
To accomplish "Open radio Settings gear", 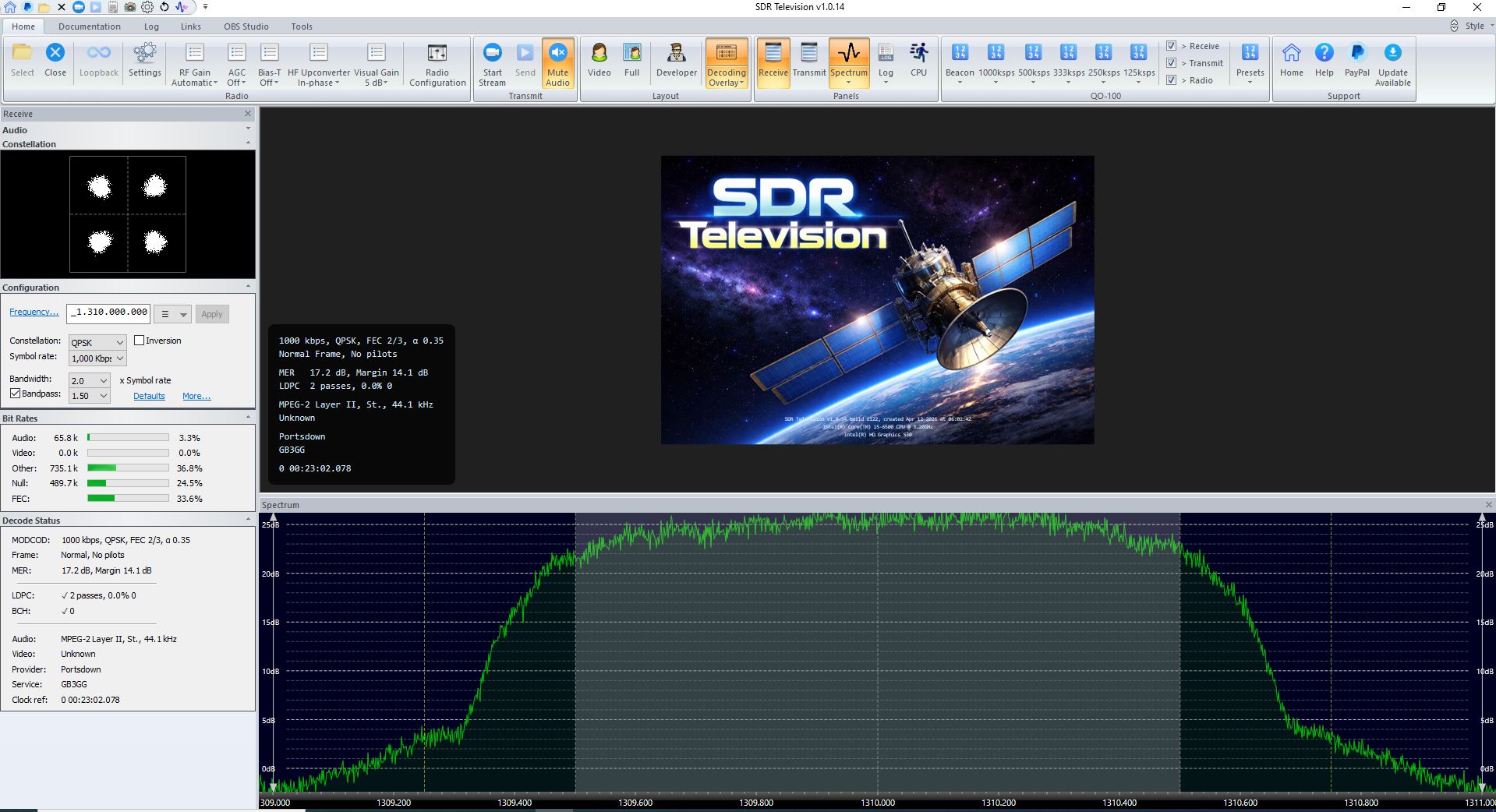I will (x=145, y=61).
